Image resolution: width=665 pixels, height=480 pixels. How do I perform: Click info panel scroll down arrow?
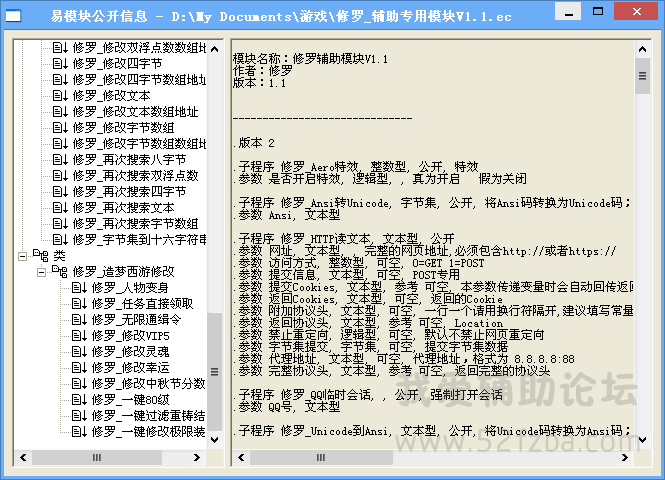point(643,440)
